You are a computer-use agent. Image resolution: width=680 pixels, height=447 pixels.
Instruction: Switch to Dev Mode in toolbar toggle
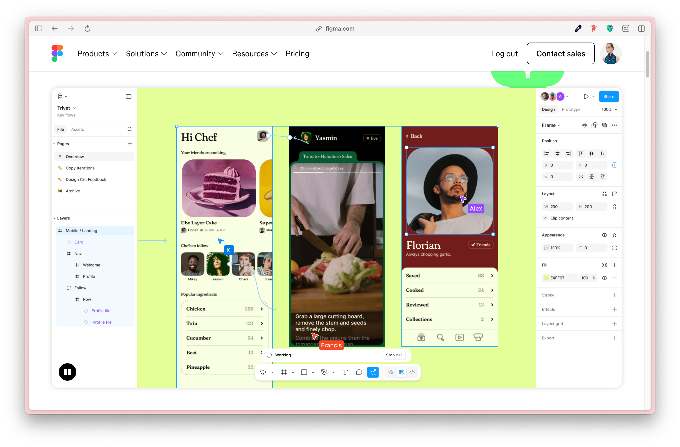click(412, 372)
